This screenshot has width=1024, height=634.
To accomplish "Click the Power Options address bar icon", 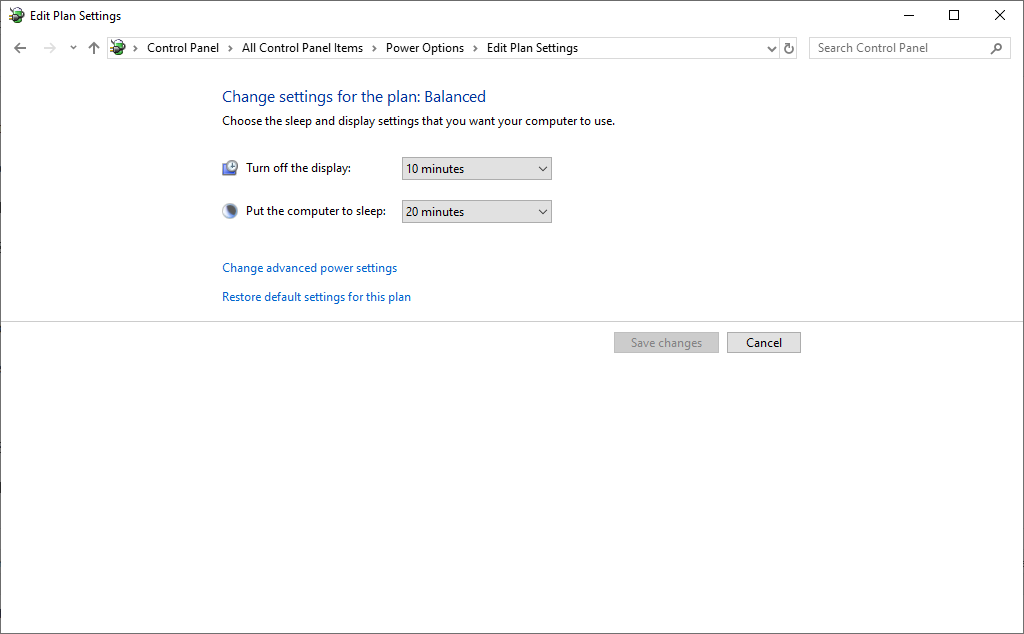I will pyautogui.click(x=118, y=48).
